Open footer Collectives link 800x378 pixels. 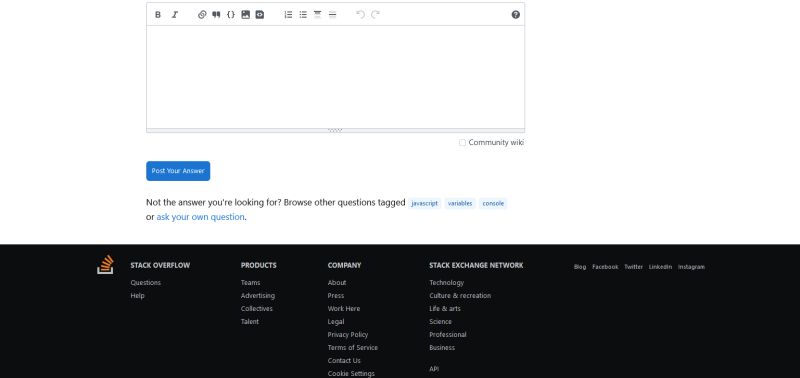(257, 309)
